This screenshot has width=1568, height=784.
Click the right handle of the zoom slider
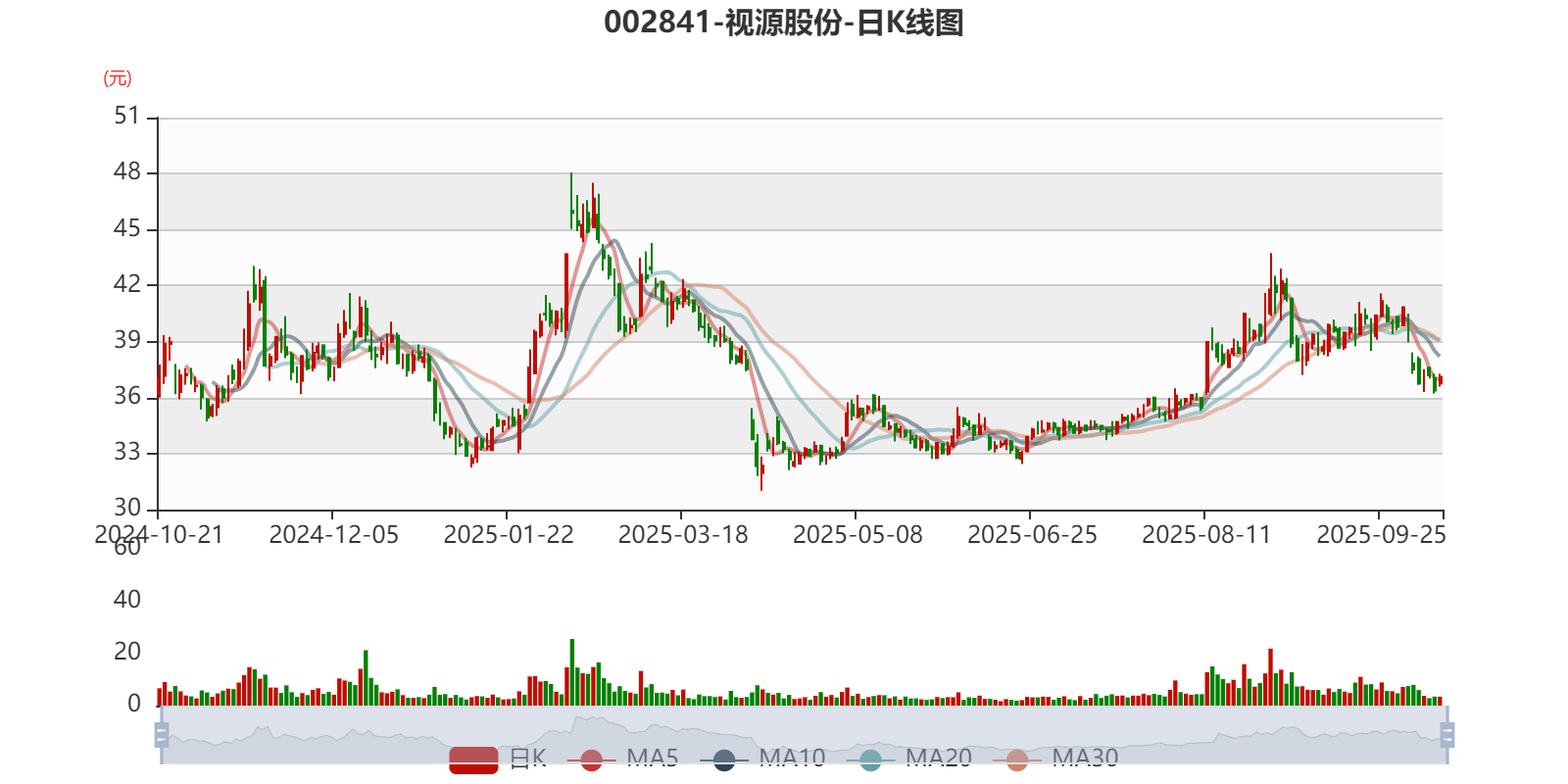click(x=1446, y=734)
